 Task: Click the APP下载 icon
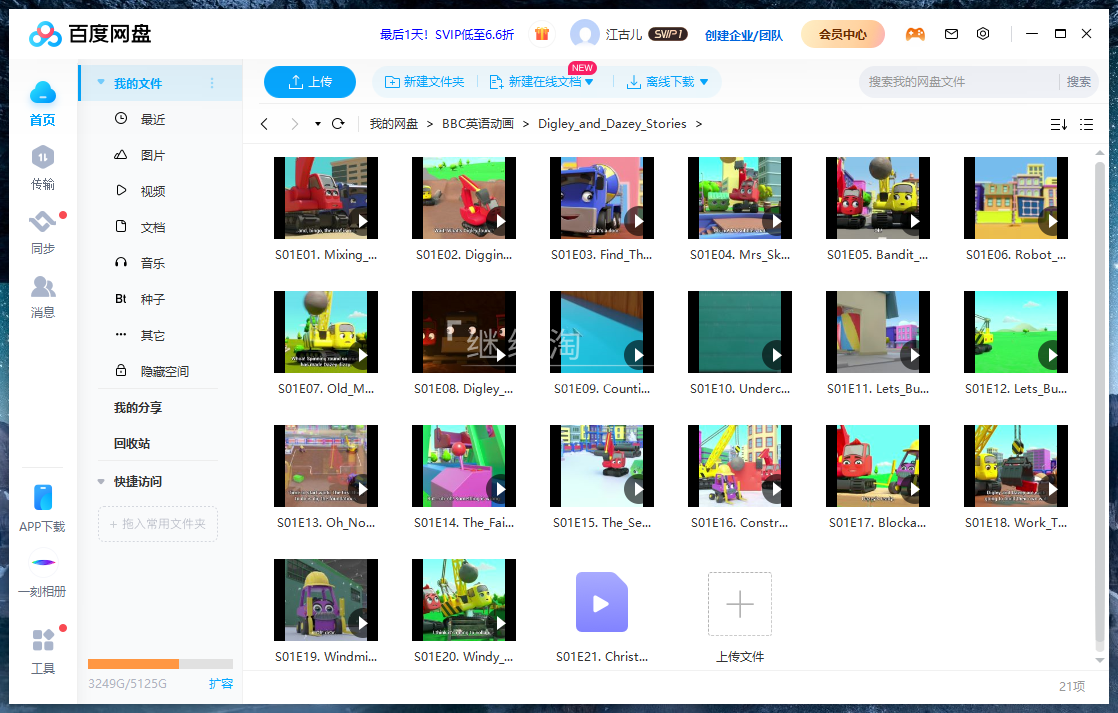(43, 498)
